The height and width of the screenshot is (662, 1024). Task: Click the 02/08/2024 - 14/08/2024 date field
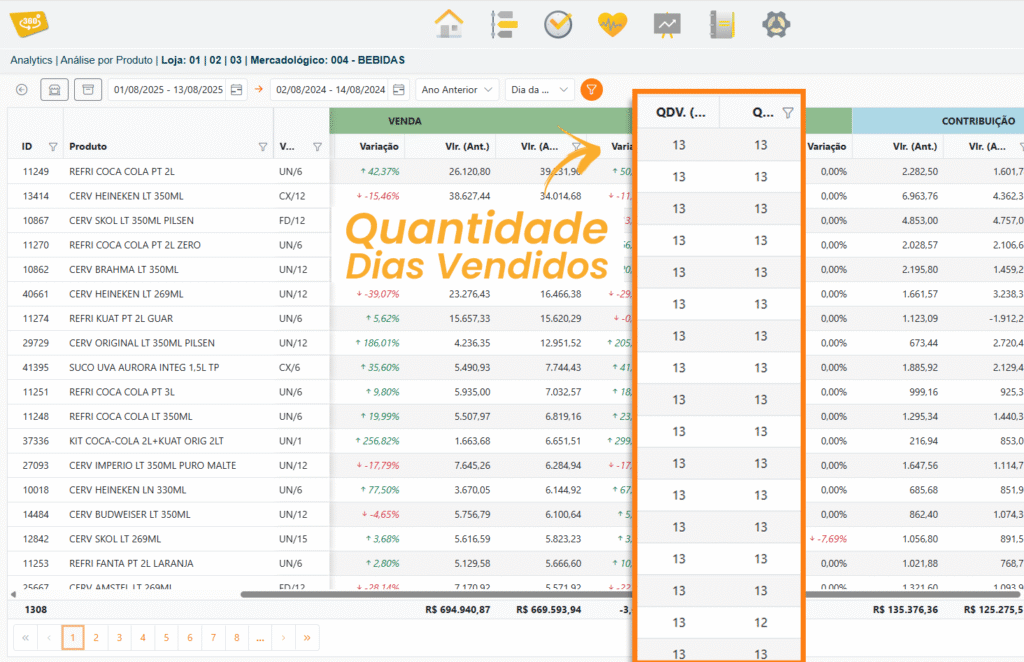(x=330, y=89)
